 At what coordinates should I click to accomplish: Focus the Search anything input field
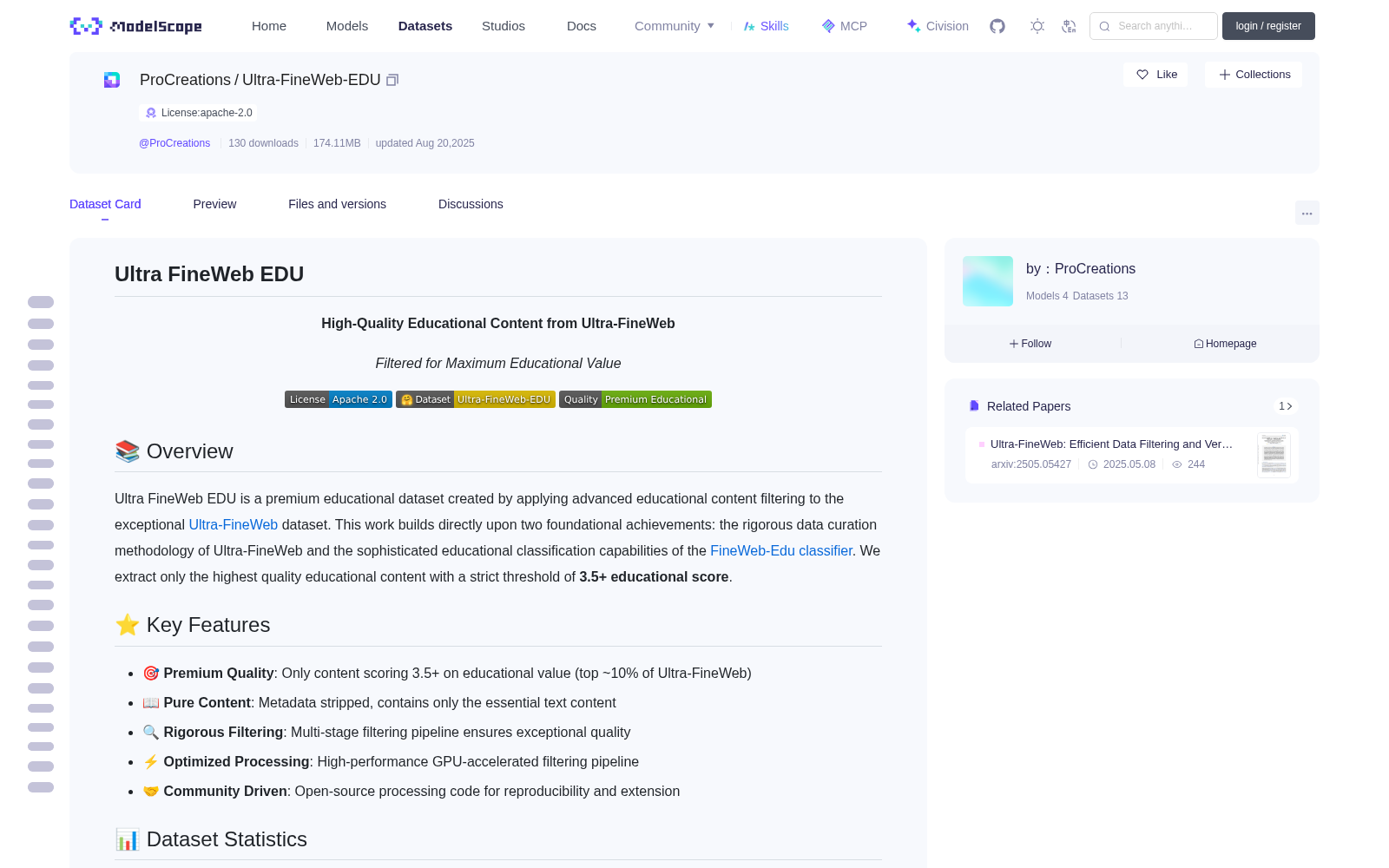(x=1154, y=26)
